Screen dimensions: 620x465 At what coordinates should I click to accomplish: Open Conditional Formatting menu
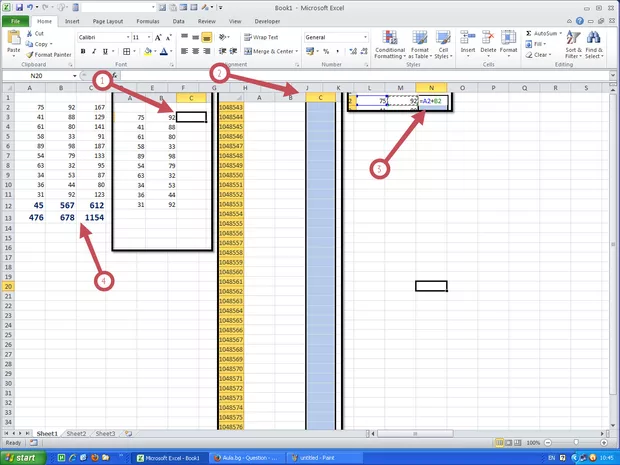point(390,45)
